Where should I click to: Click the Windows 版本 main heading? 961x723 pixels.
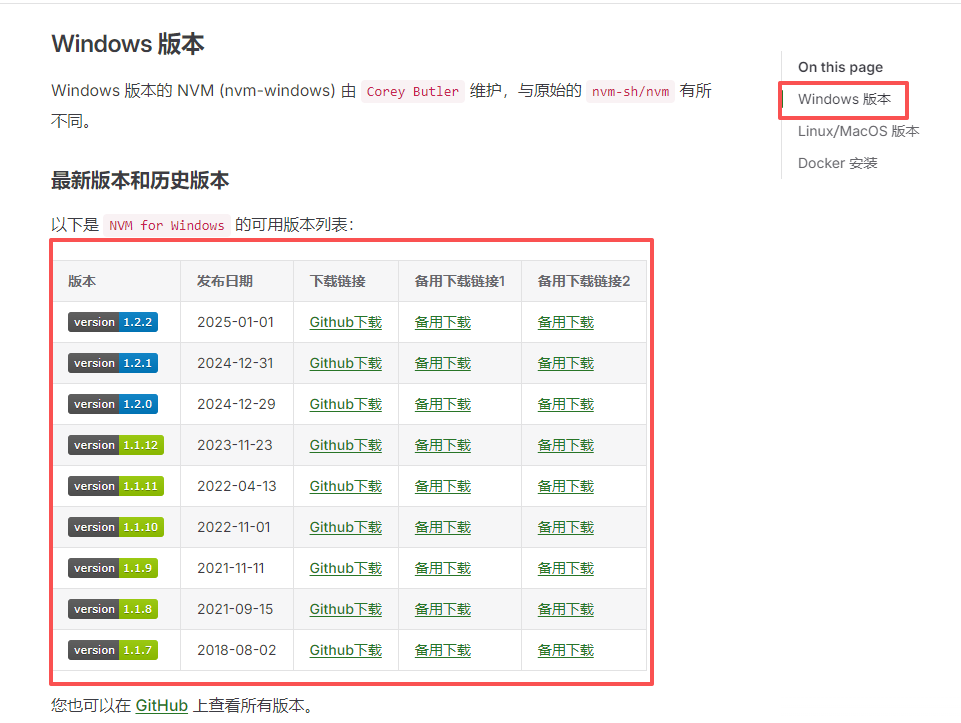click(127, 44)
